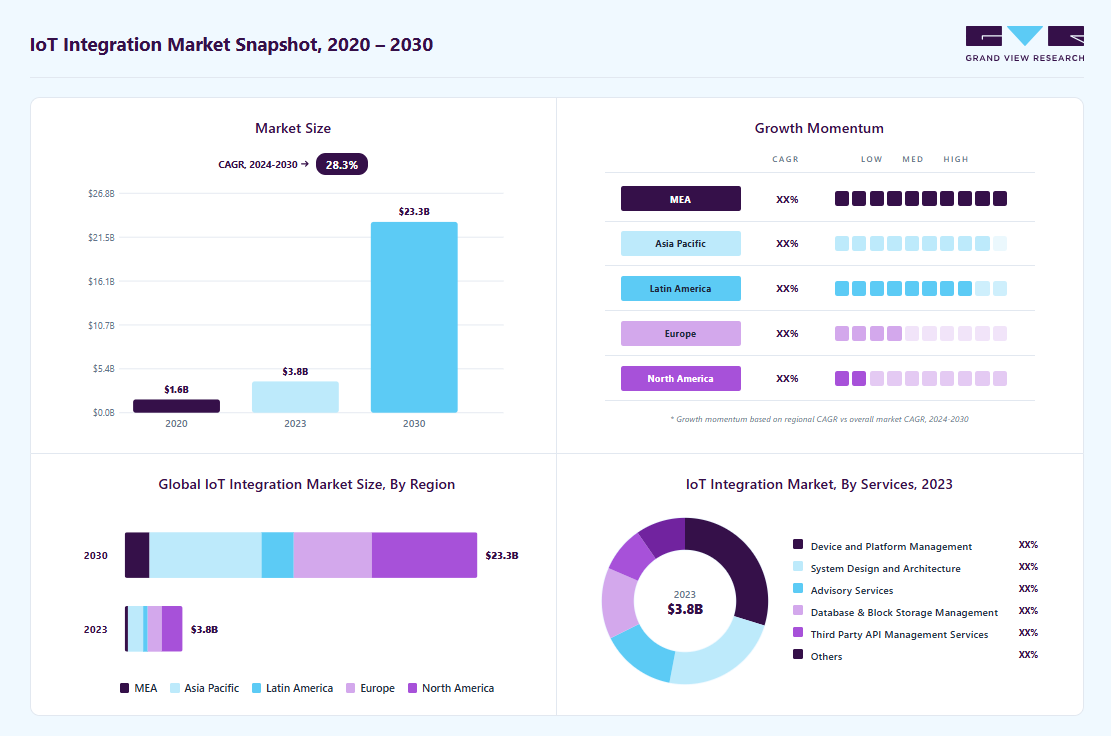The width and height of the screenshot is (1111, 736).
Task: Click the 28.3% CAGR badge
Action: [342, 164]
